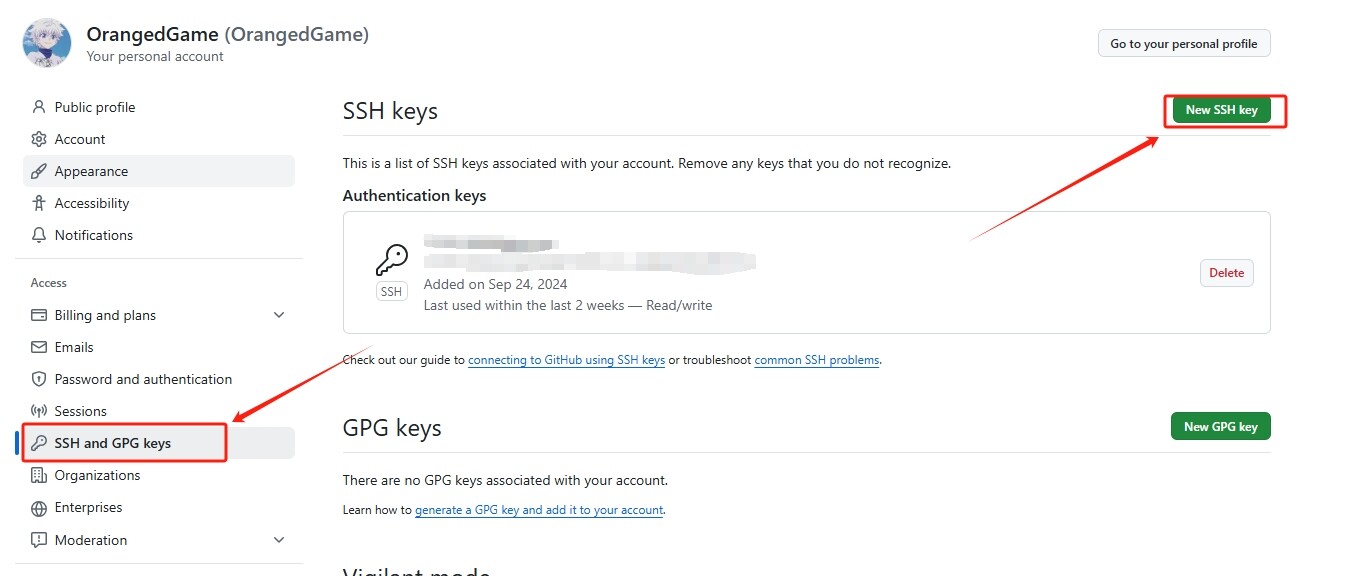The width and height of the screenshot is (1351, 576).
Task: Open the common SSH problems link
Action: point(817,360)
